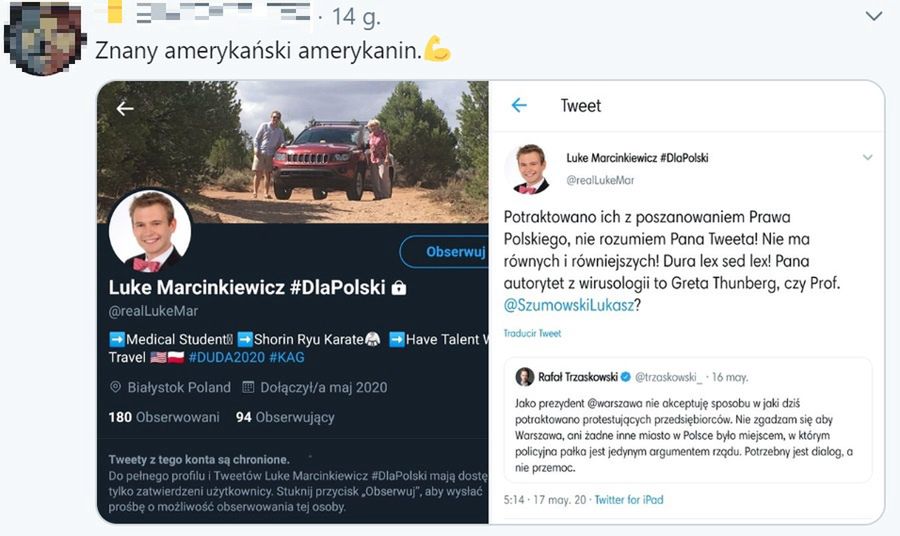The image size is (900, 536).
Task: Click the padlock icon next to profile name
Action: pos(399,288)
